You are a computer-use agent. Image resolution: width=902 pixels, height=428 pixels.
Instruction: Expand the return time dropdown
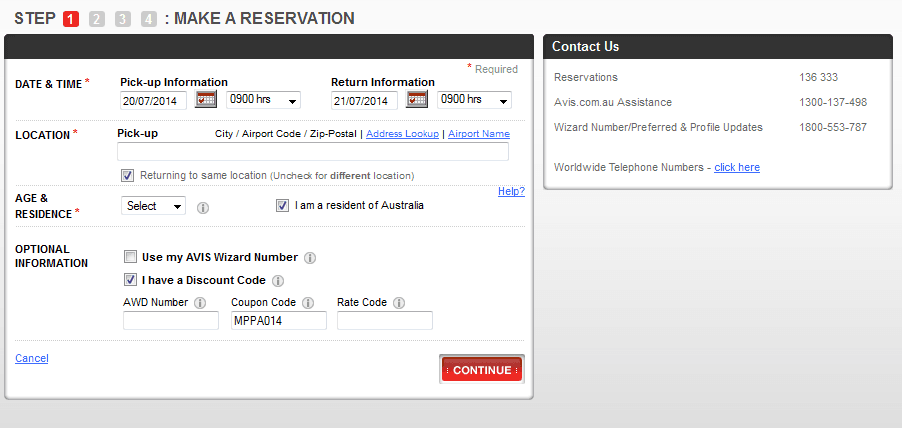point(474,100)
